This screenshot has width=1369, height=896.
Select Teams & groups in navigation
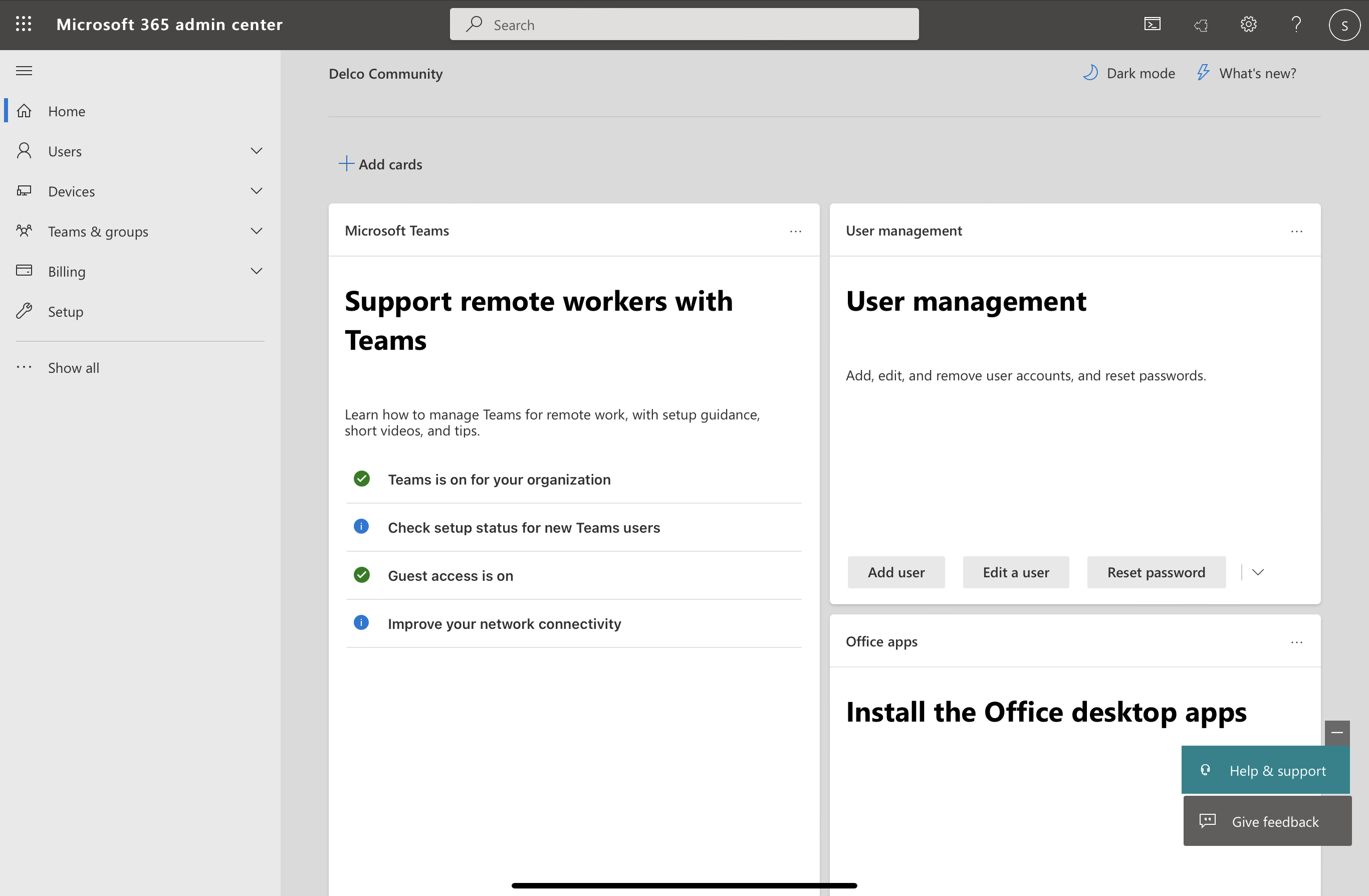[x=140, y=231]
